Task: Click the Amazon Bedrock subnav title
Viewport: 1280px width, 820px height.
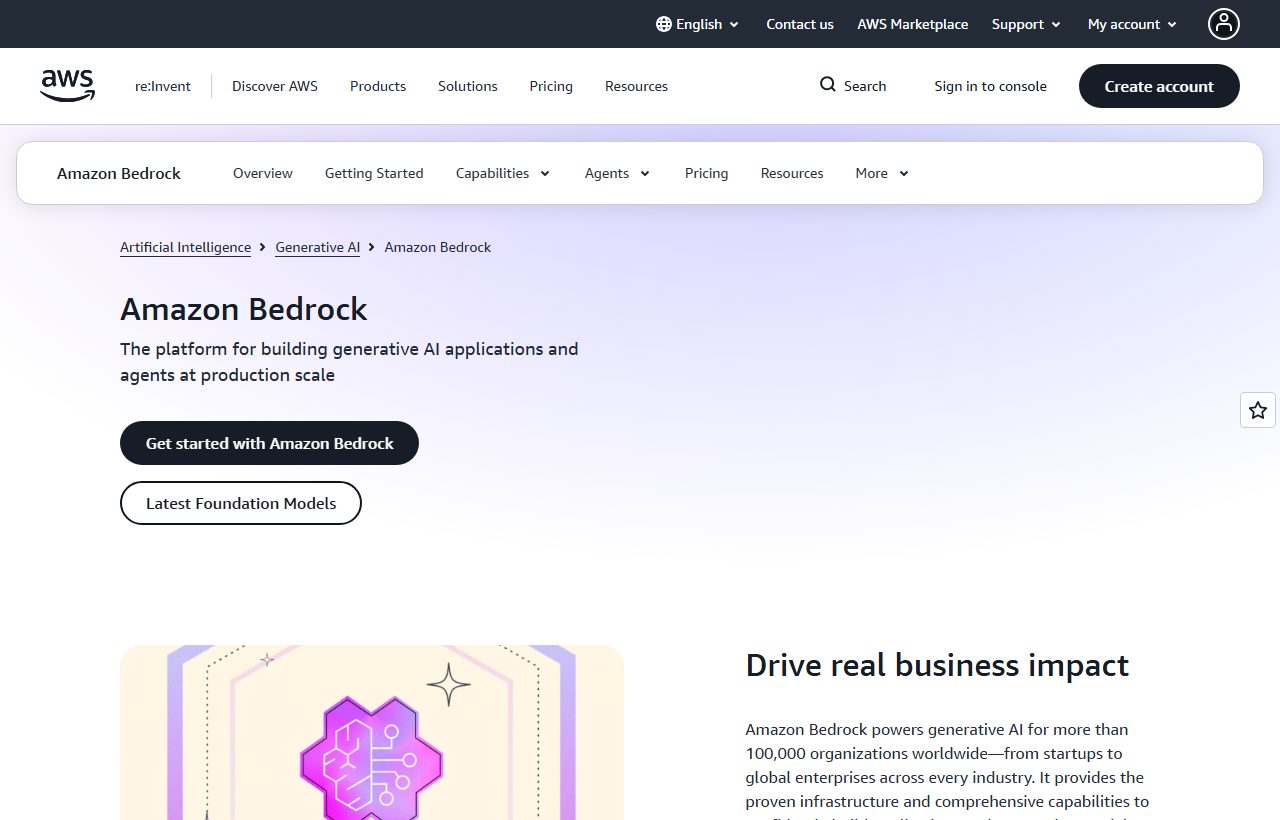Action: click(119, 173)
